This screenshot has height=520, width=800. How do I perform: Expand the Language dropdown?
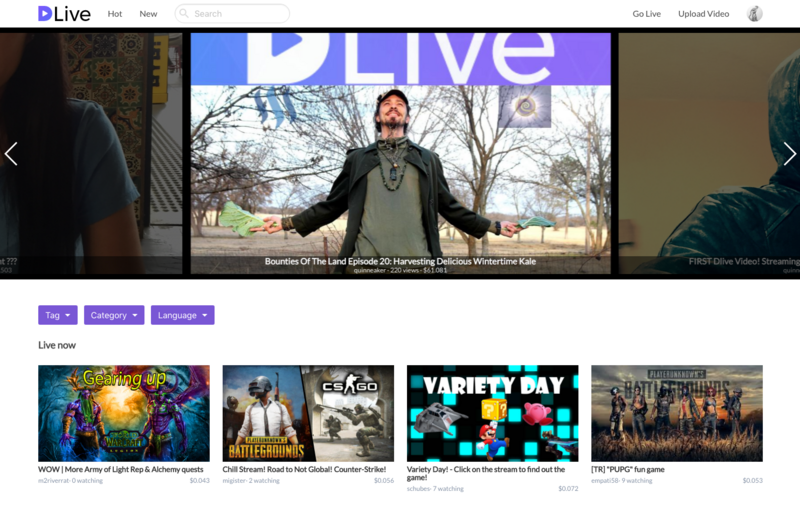pos(183,315)
